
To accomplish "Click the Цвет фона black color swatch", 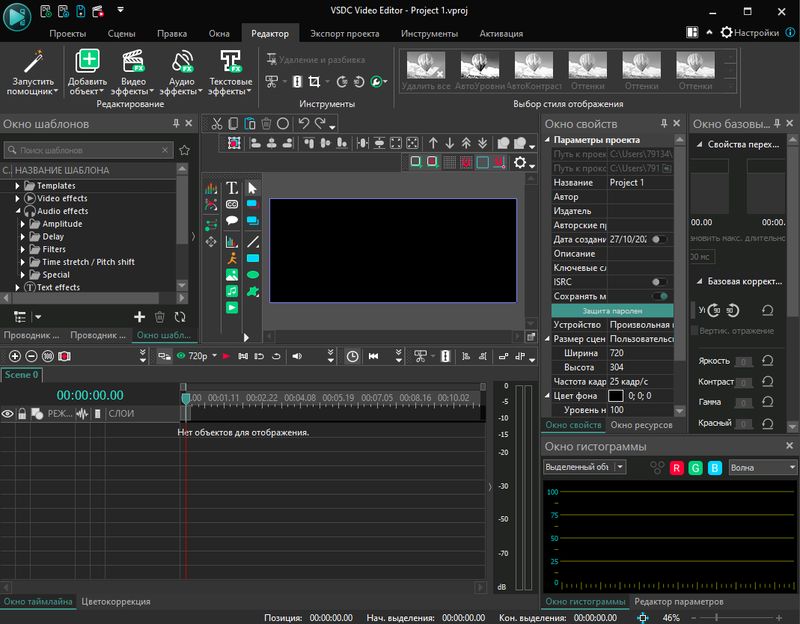I will pos(616,396).
